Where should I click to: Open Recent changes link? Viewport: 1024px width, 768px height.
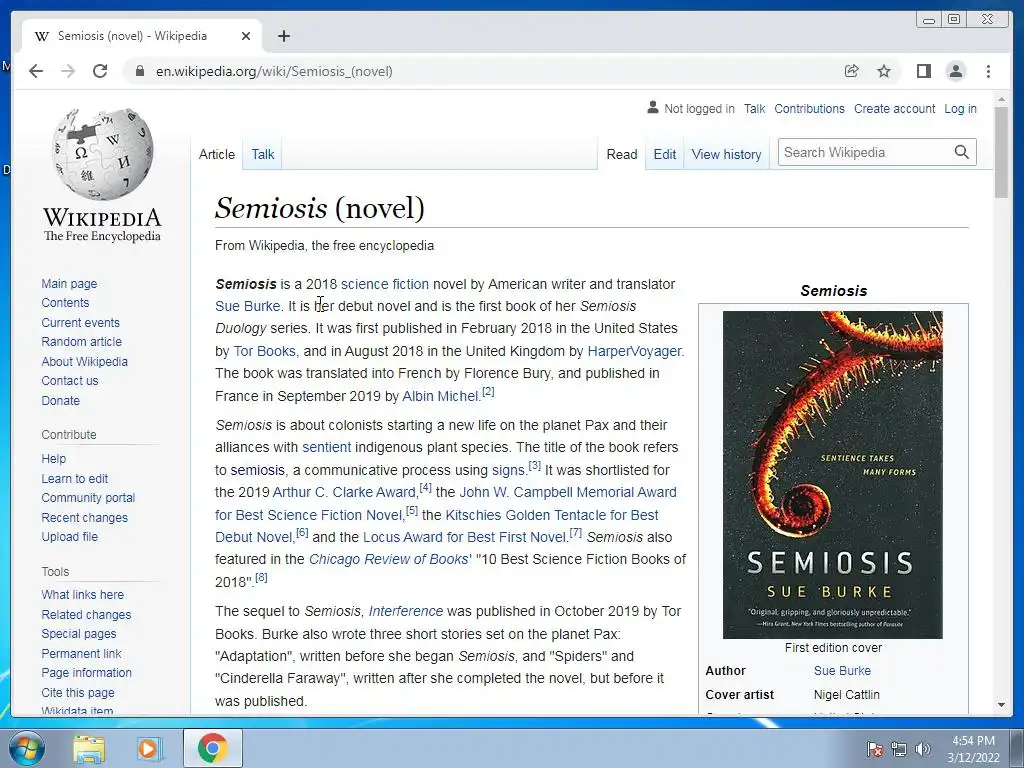84,517
